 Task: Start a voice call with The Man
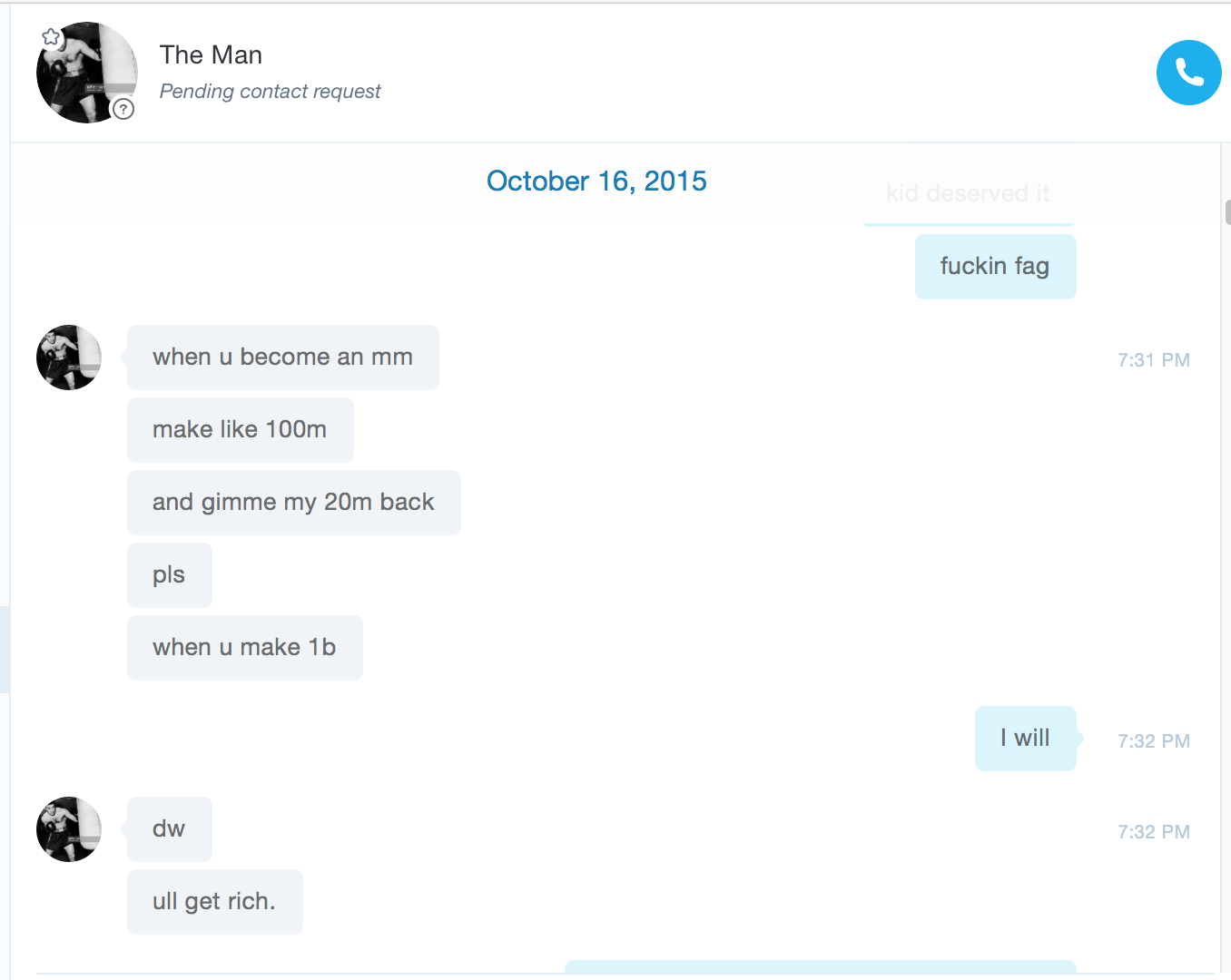point(1188,73)
